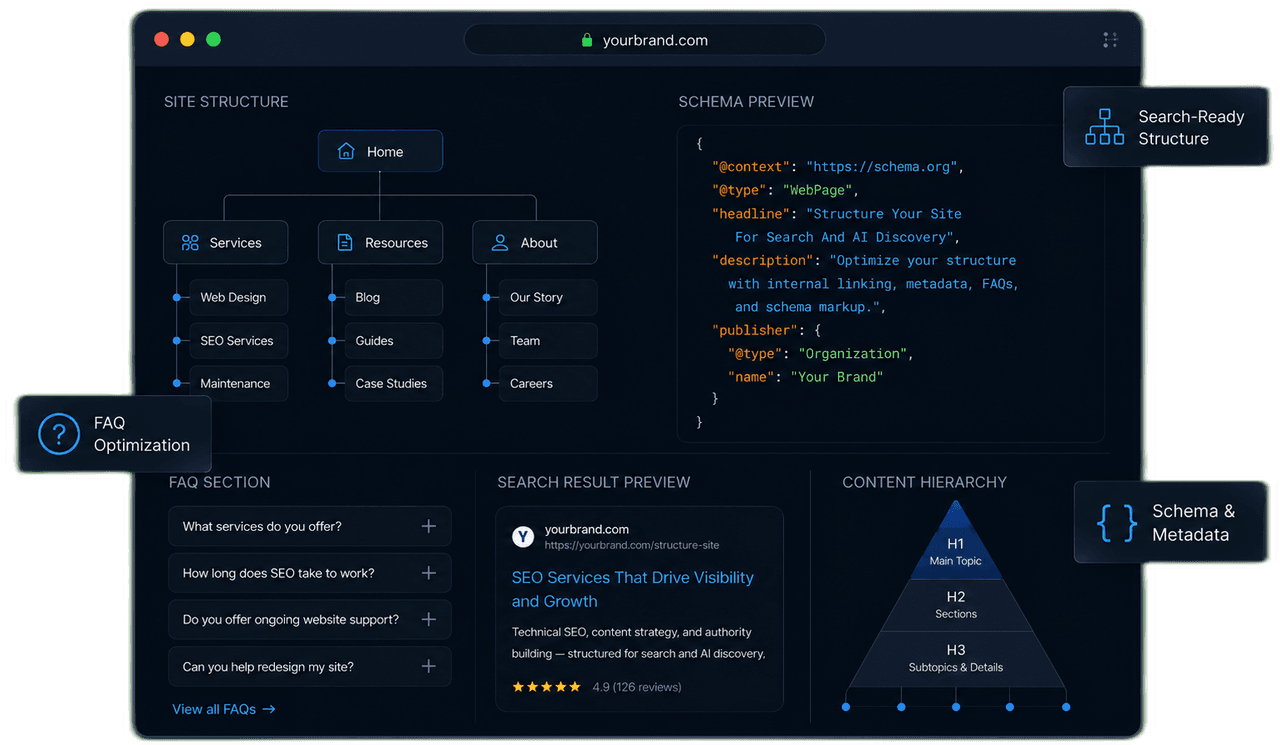Select the H1 Main Topic pyramid tier

[x=956, y=542]
